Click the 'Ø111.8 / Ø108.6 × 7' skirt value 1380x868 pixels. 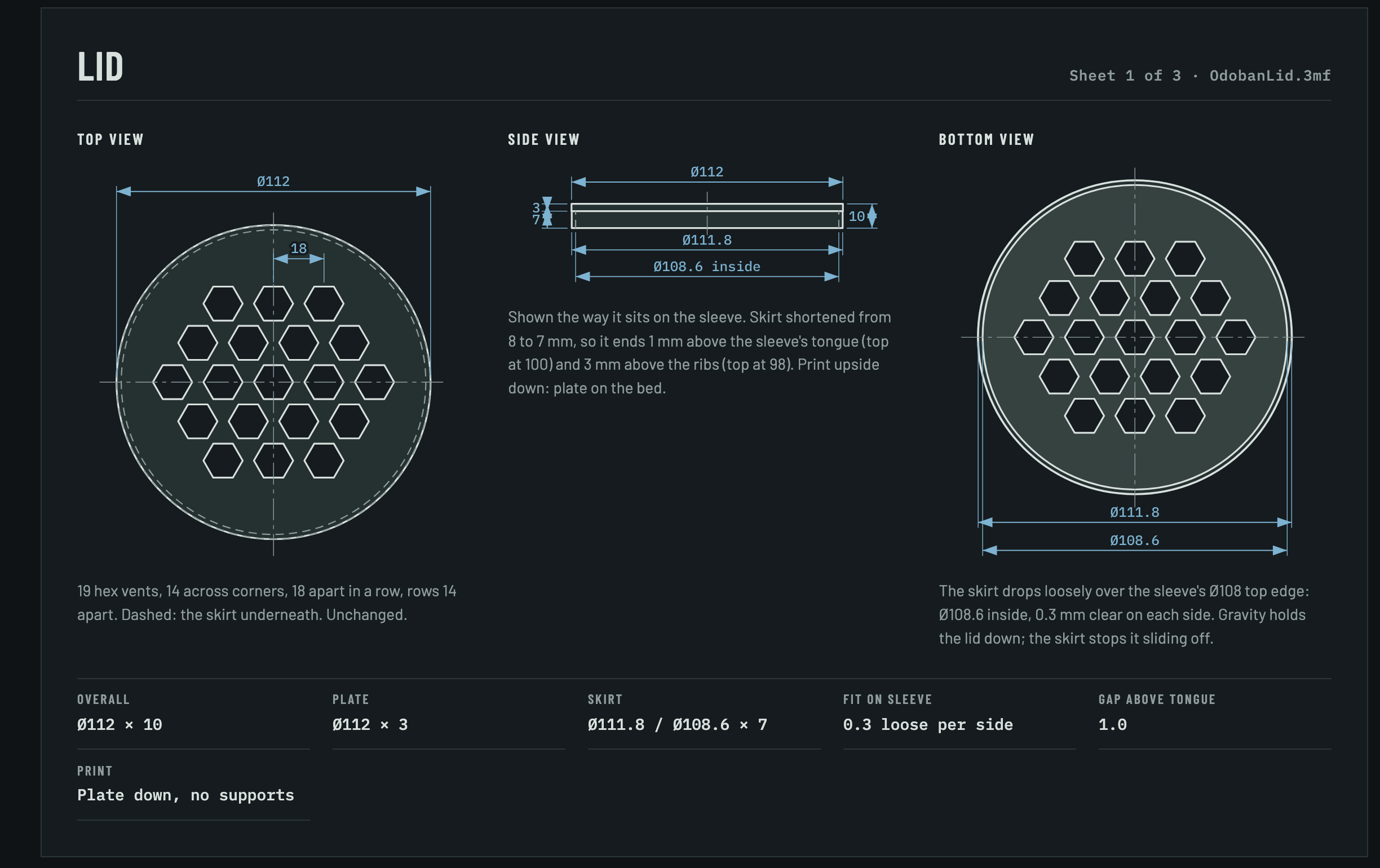pos(678,725)
